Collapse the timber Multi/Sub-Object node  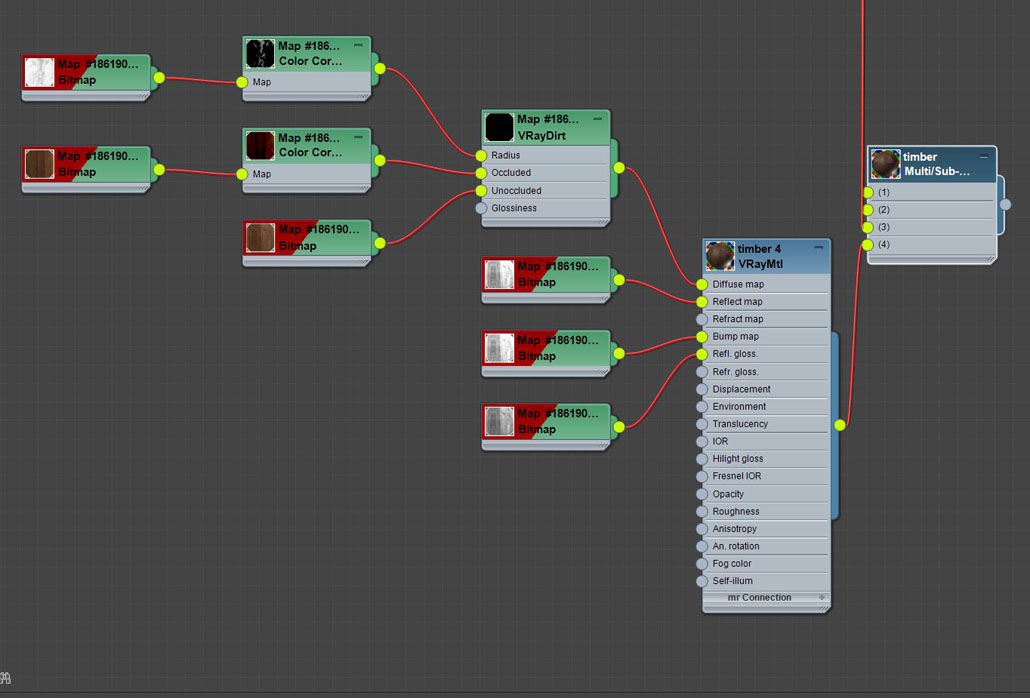(x=983, y=156)
